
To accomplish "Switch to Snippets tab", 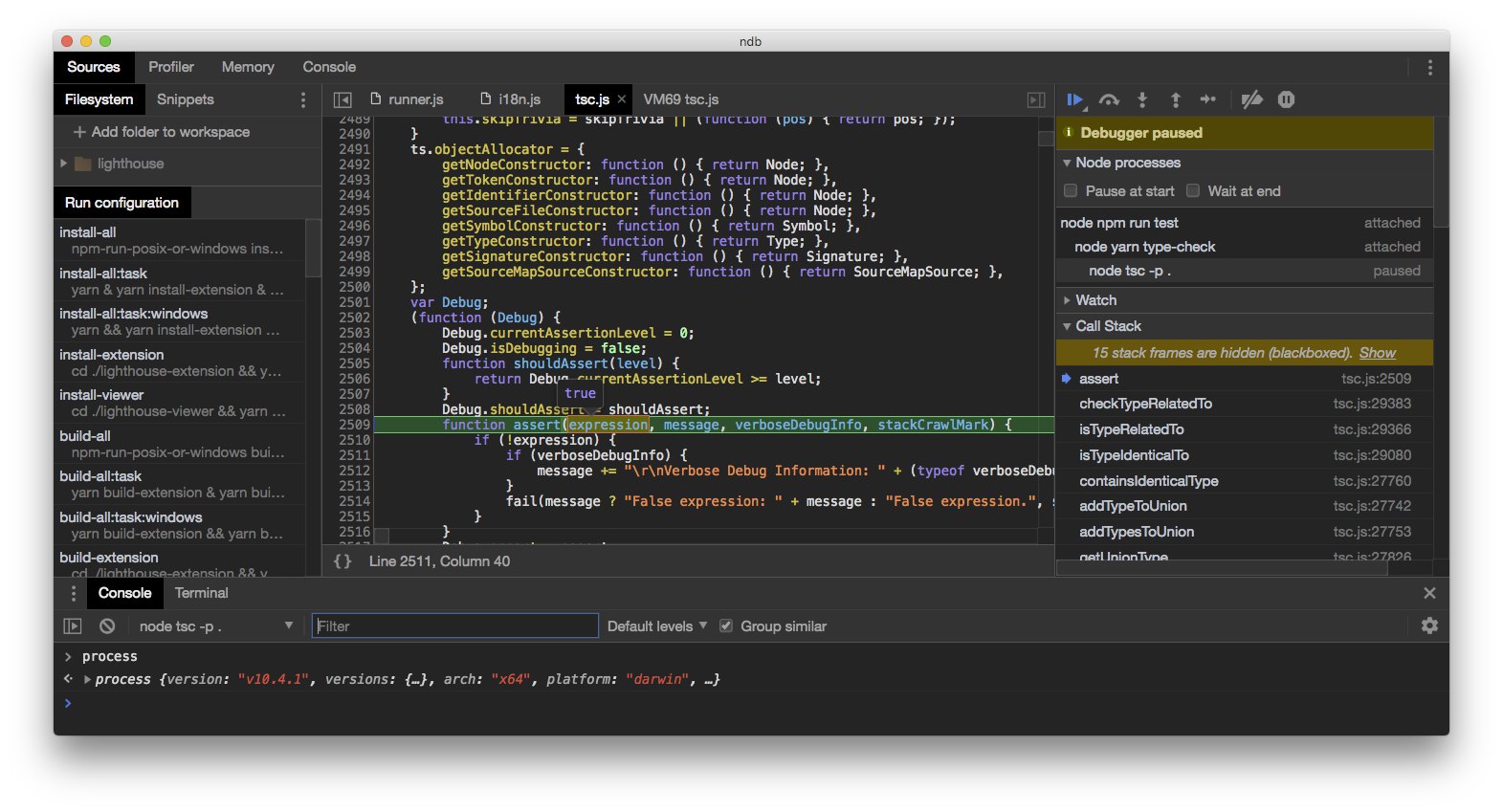I will 186,99.
